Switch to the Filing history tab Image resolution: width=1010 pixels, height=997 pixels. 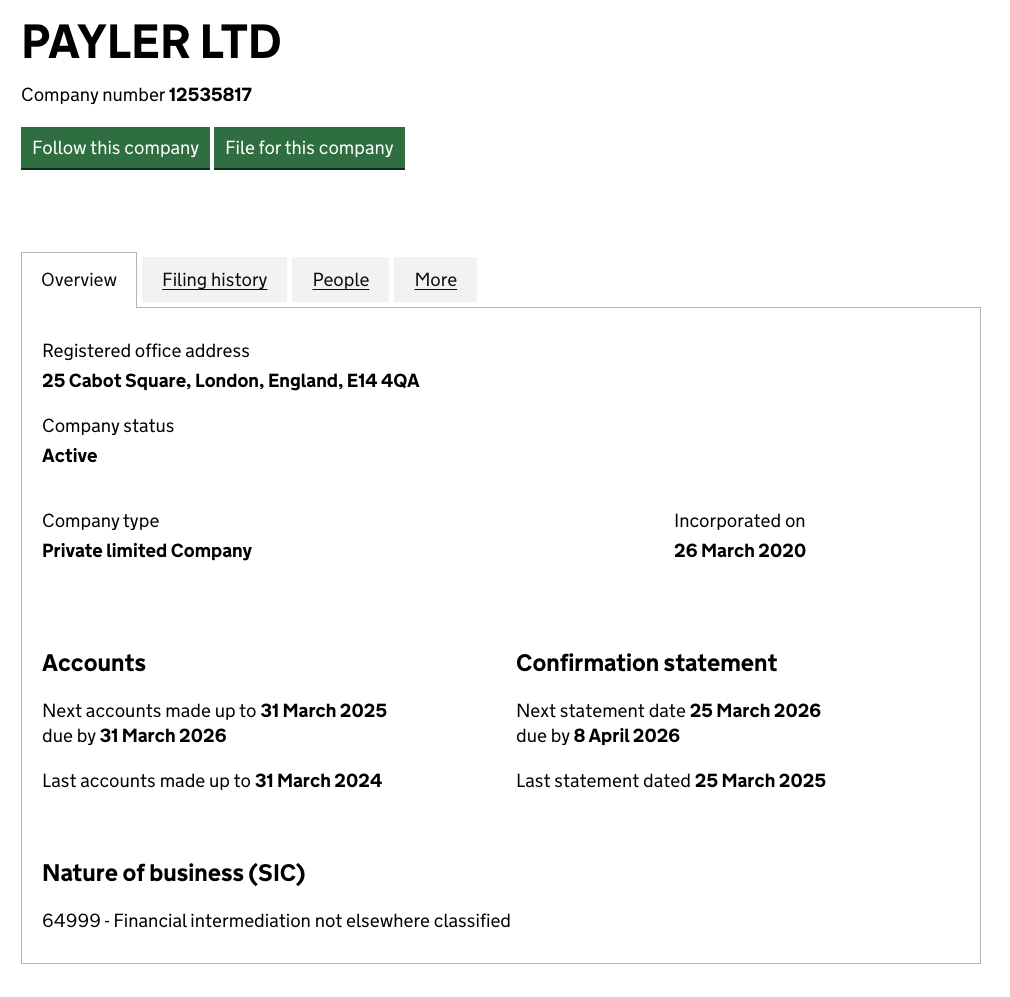point(214,280)
